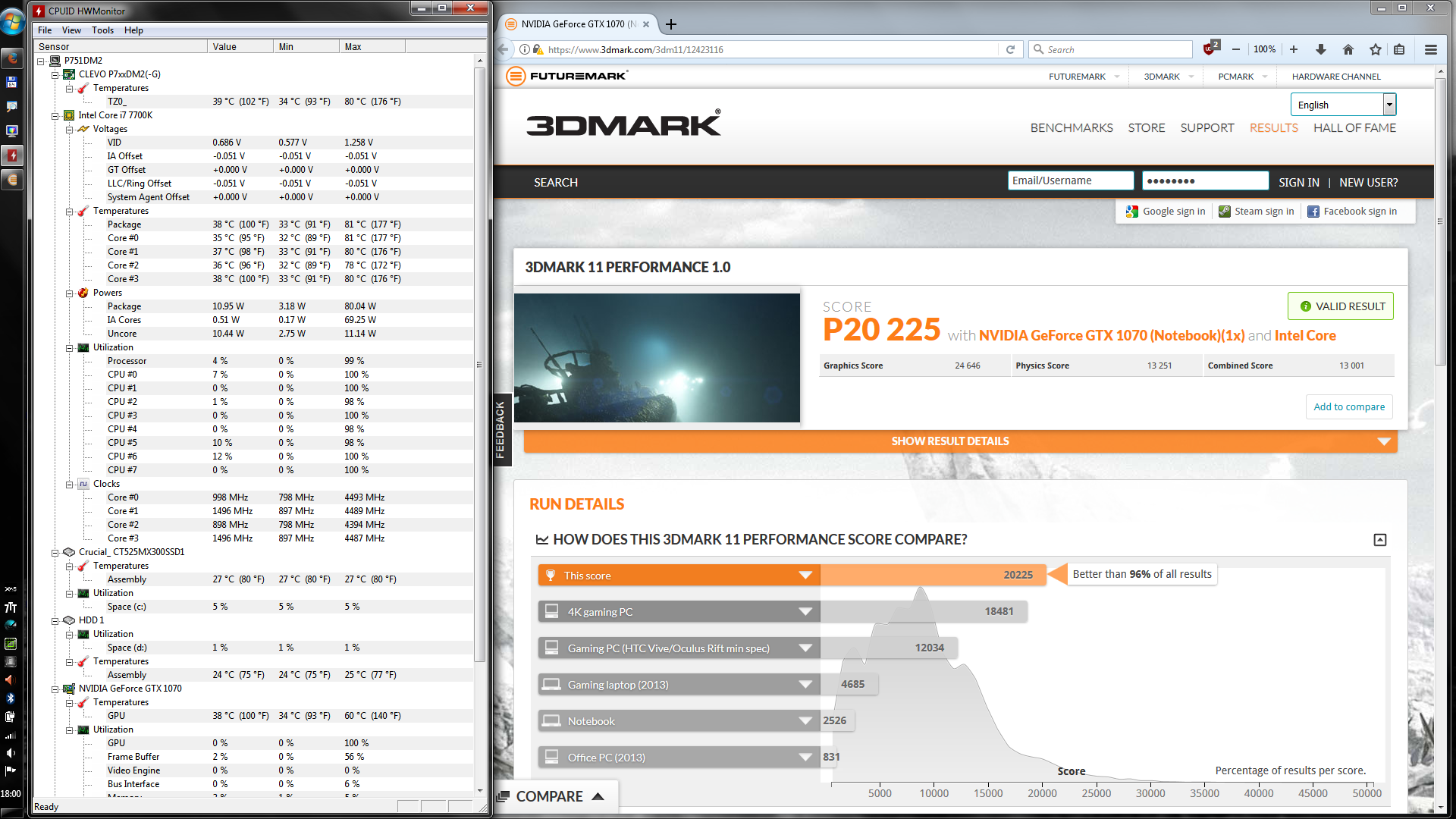Click the Windows Start orb
The height and width of the screenshot is (819, 1456).
pyautogui.click(x=12, y=23)
